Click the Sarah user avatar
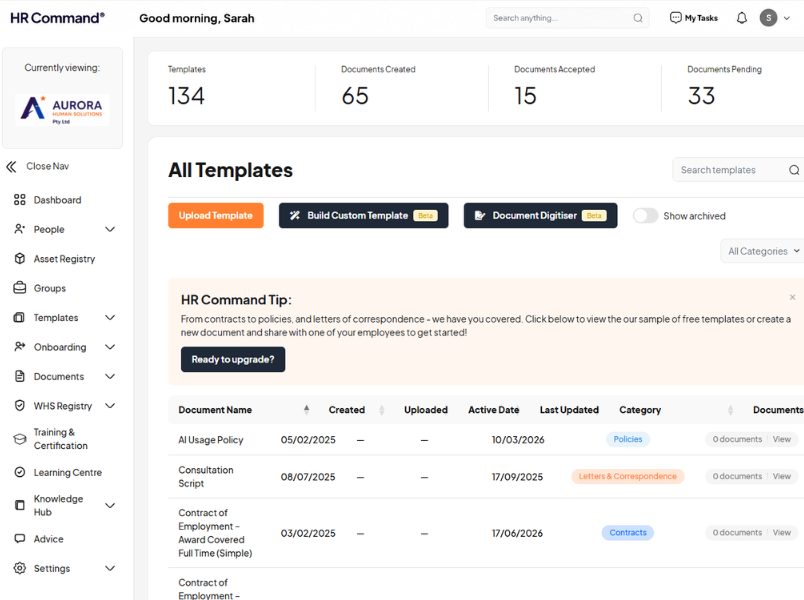This screenshot has width=804, height=600. [768, 18]
